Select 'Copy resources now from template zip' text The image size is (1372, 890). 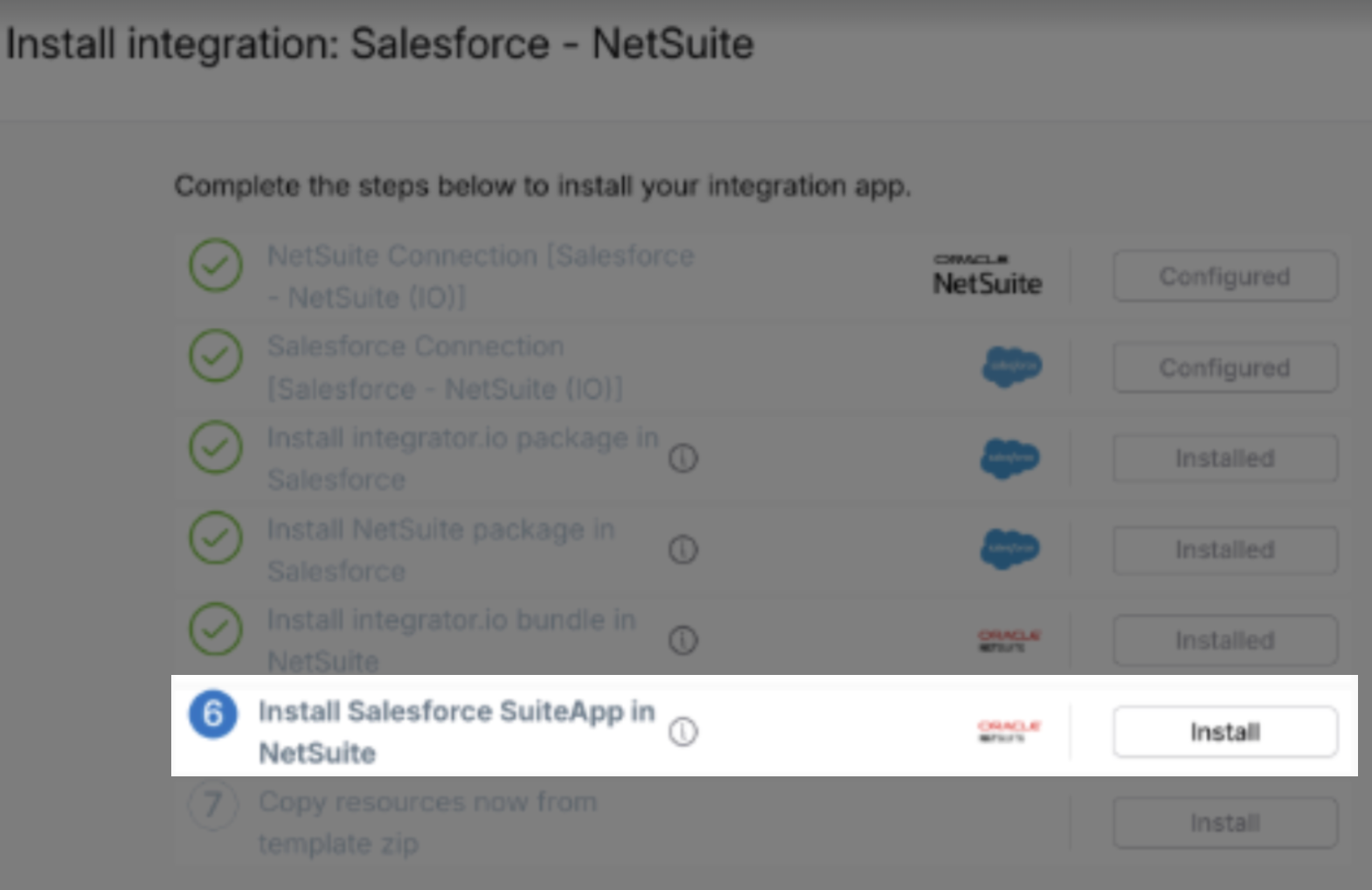coord(428,823)
